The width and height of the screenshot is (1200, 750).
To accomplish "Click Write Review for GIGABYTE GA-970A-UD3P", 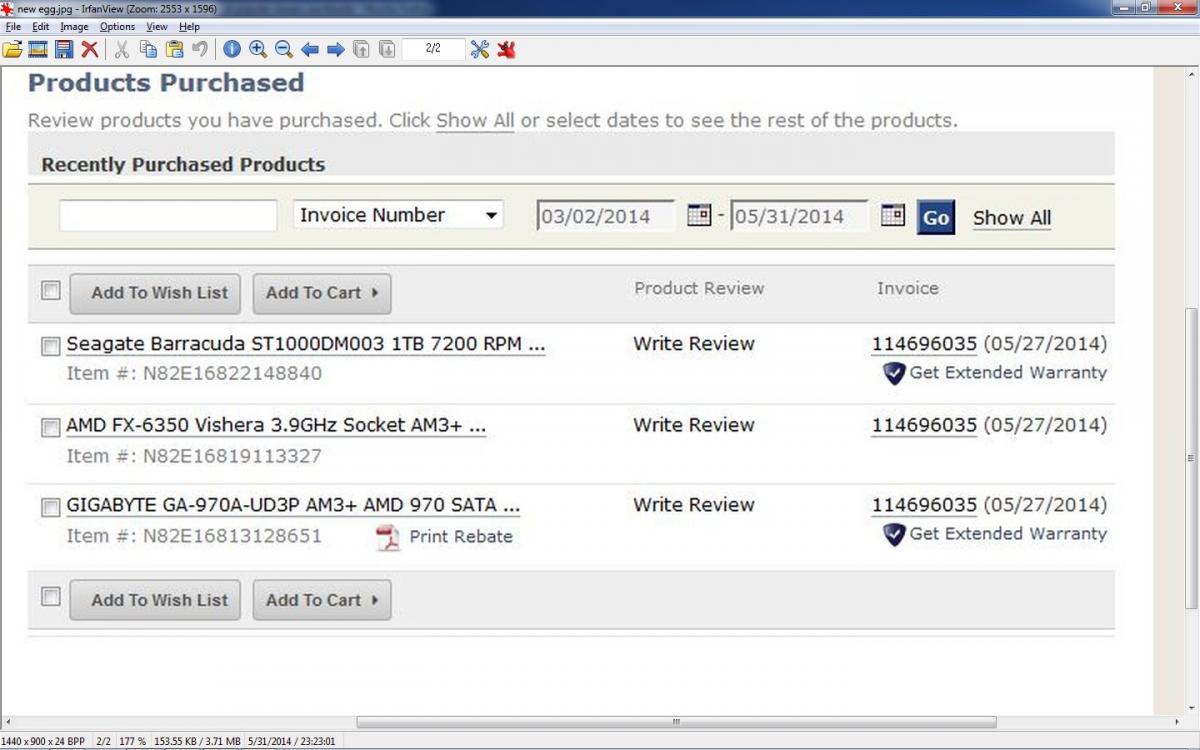I will click(x=694, y=505).
